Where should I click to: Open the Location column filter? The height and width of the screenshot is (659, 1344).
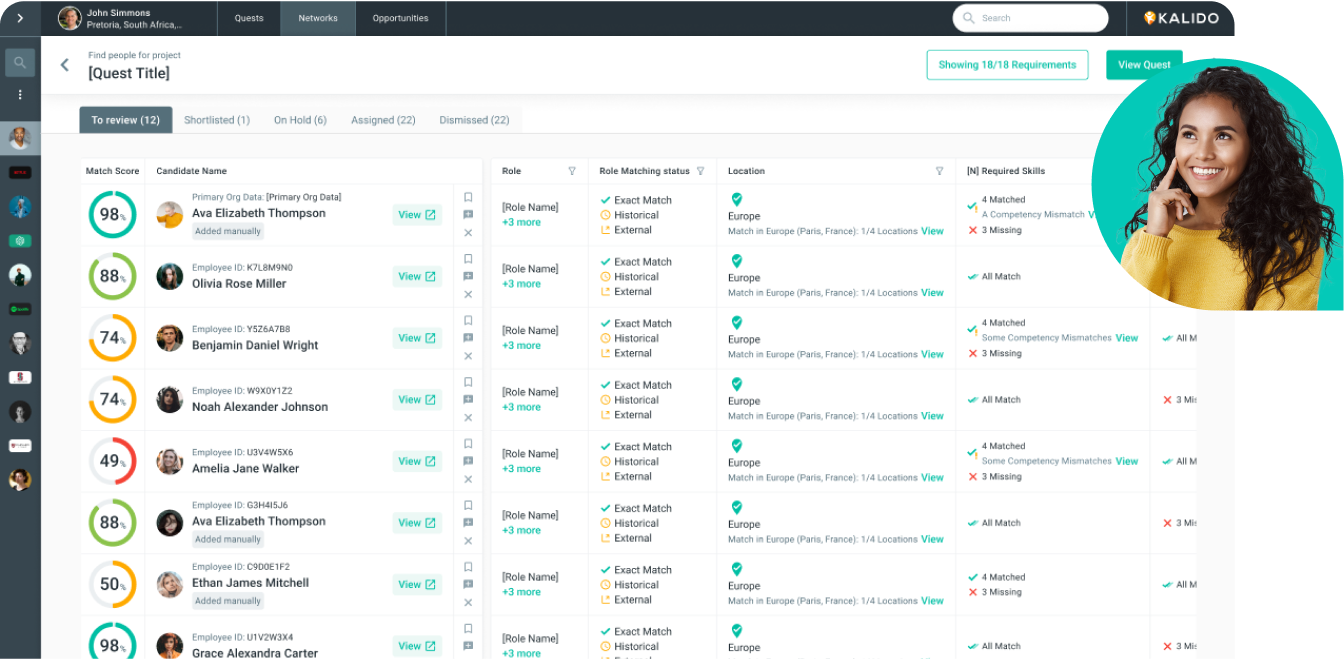pos(939,171)
